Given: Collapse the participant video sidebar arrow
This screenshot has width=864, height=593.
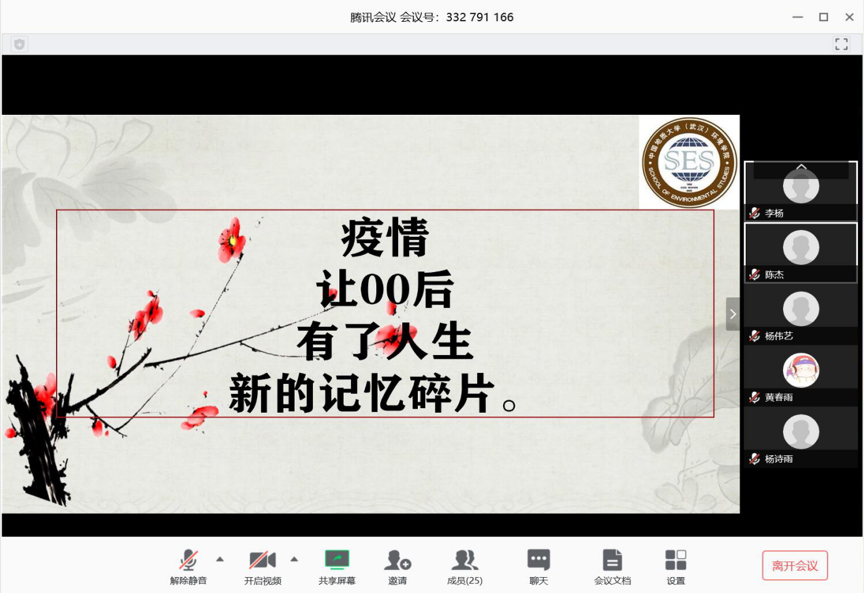Looking at the screenshot, I should click(732, 314).
